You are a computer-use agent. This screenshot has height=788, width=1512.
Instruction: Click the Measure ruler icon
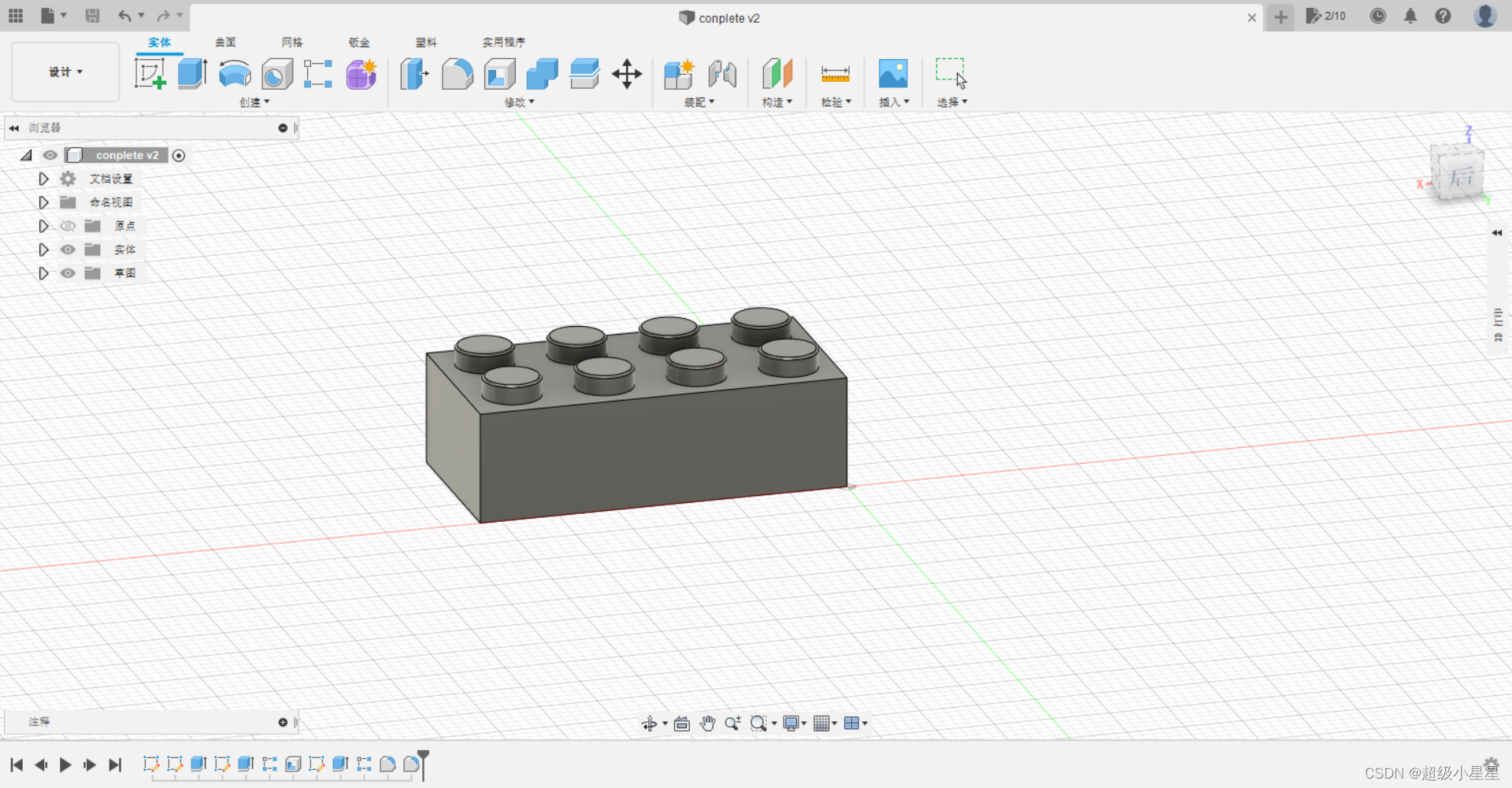pos(835,74)
